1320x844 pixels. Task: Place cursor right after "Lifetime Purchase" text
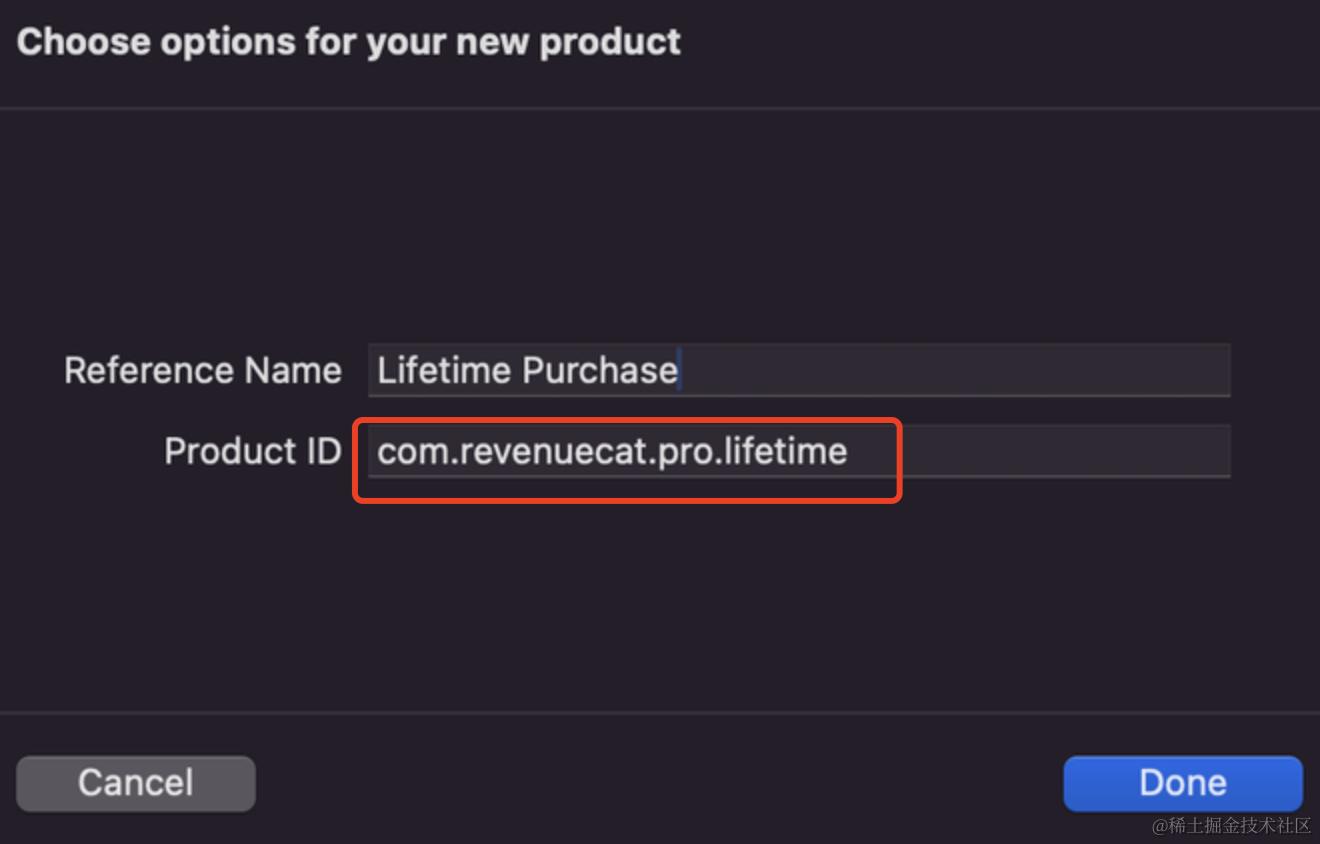coord(681,371)
